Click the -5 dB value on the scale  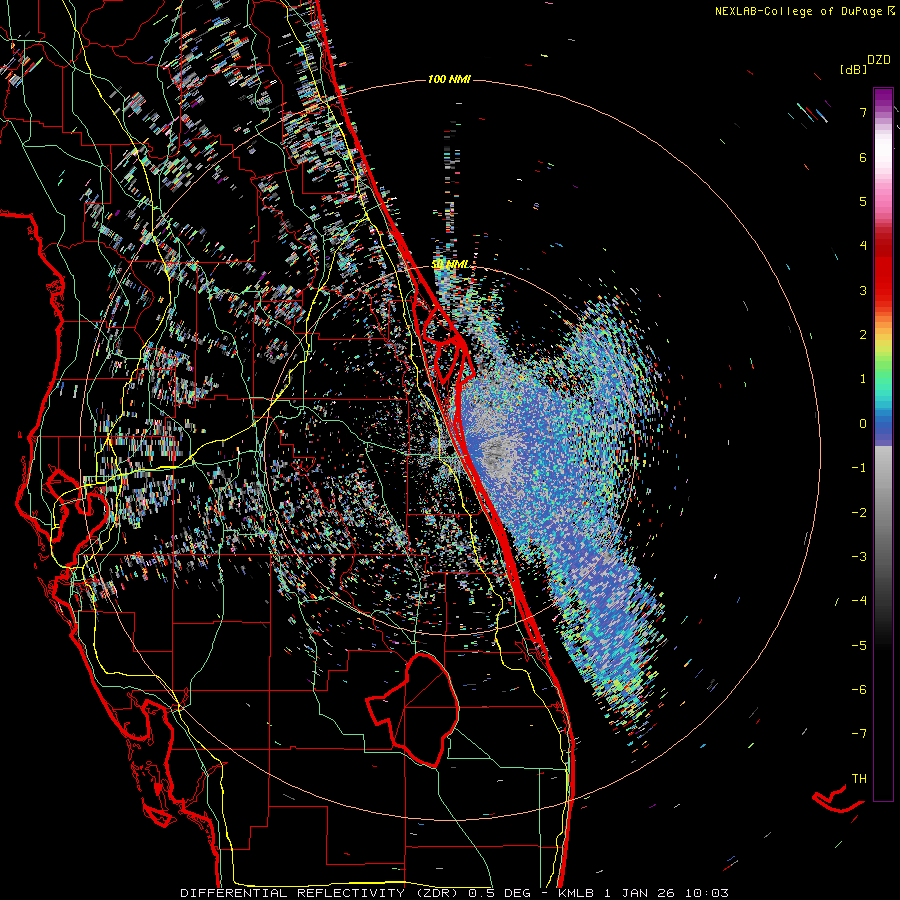859,646
